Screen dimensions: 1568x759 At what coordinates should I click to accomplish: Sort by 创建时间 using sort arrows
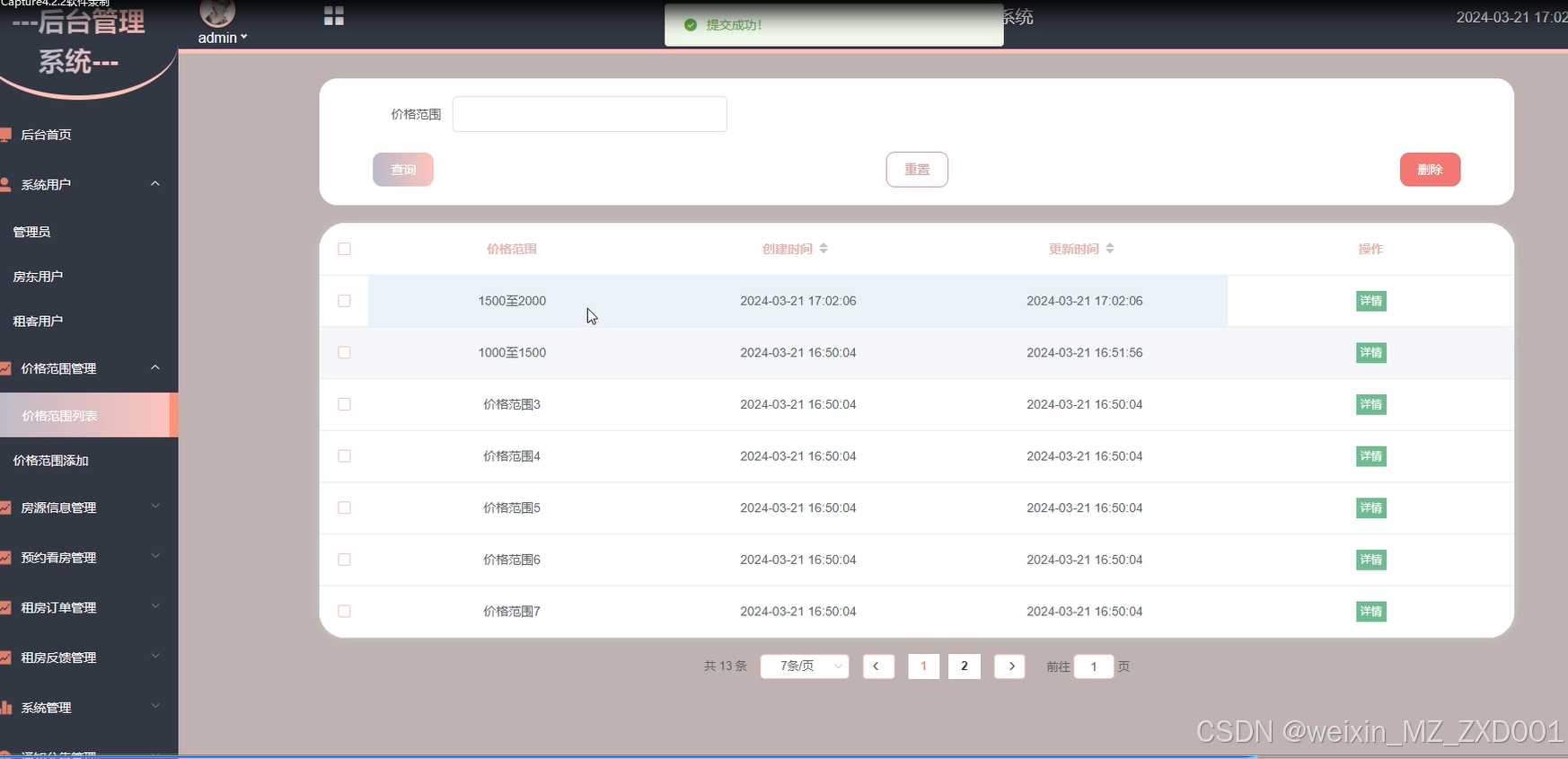824,249
